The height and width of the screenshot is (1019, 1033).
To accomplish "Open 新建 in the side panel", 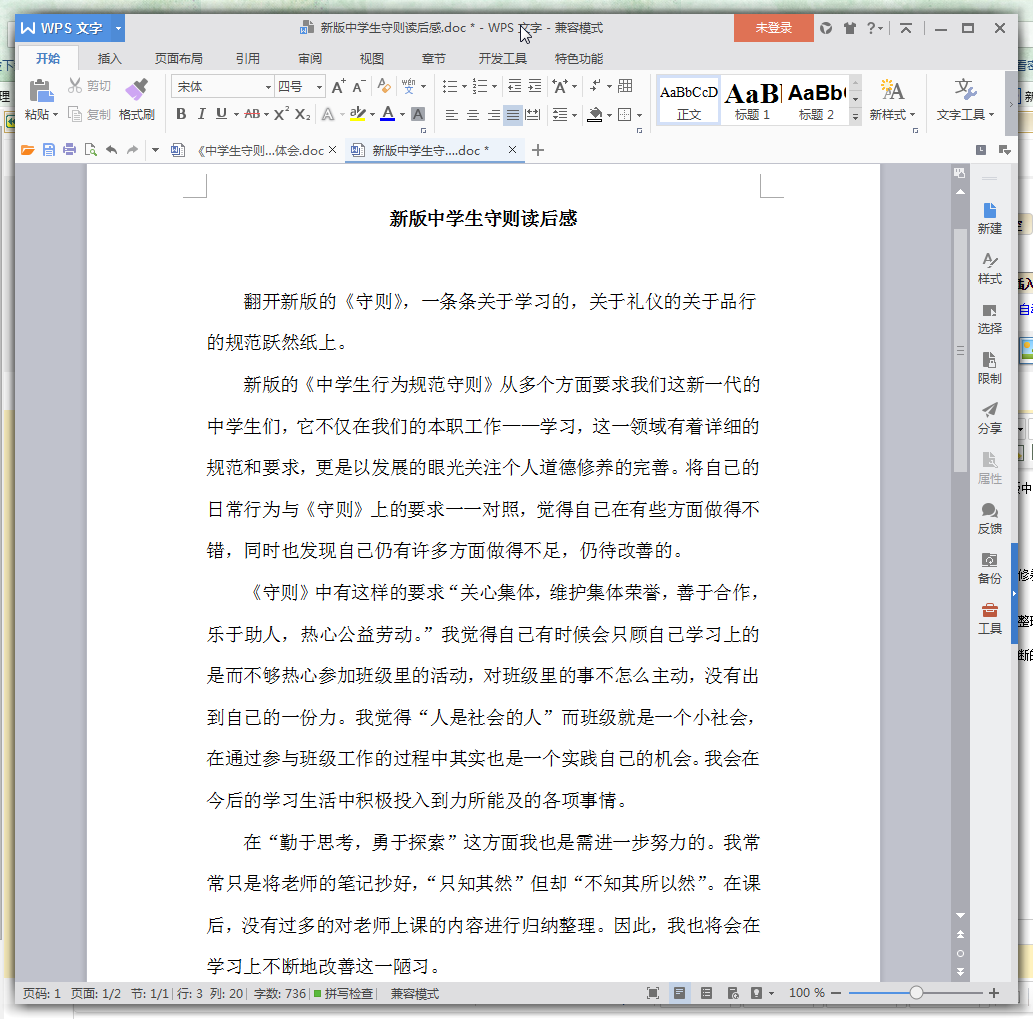I will (990, 219).
